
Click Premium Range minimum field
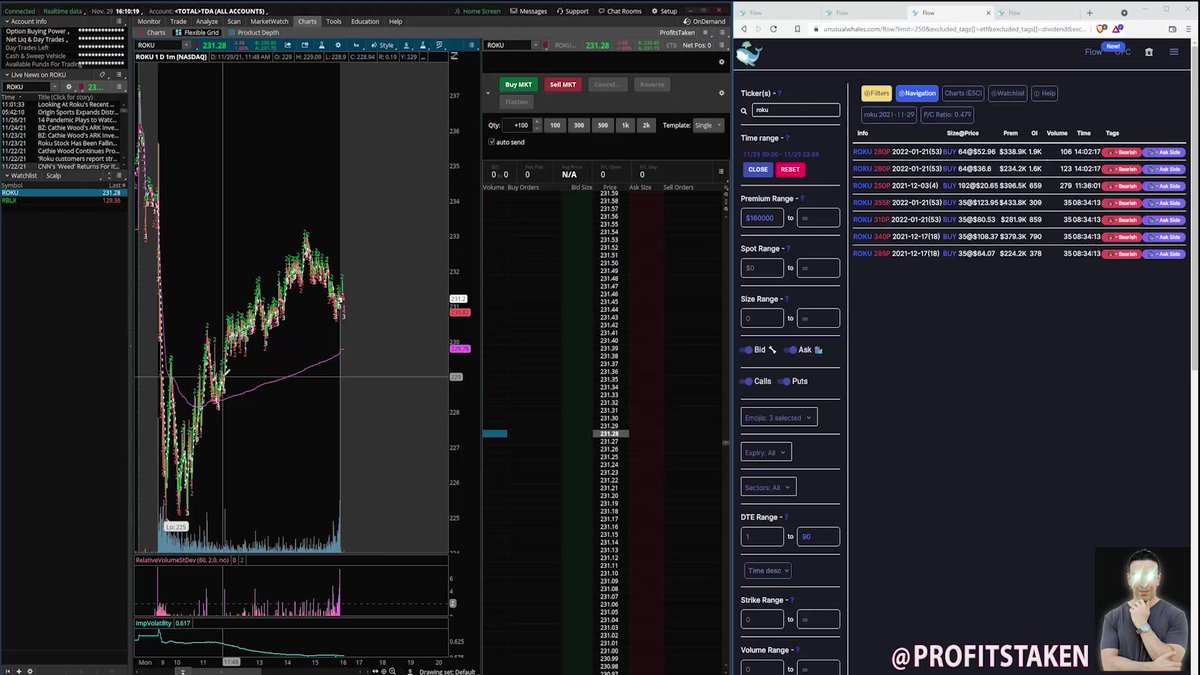[762, 217]
